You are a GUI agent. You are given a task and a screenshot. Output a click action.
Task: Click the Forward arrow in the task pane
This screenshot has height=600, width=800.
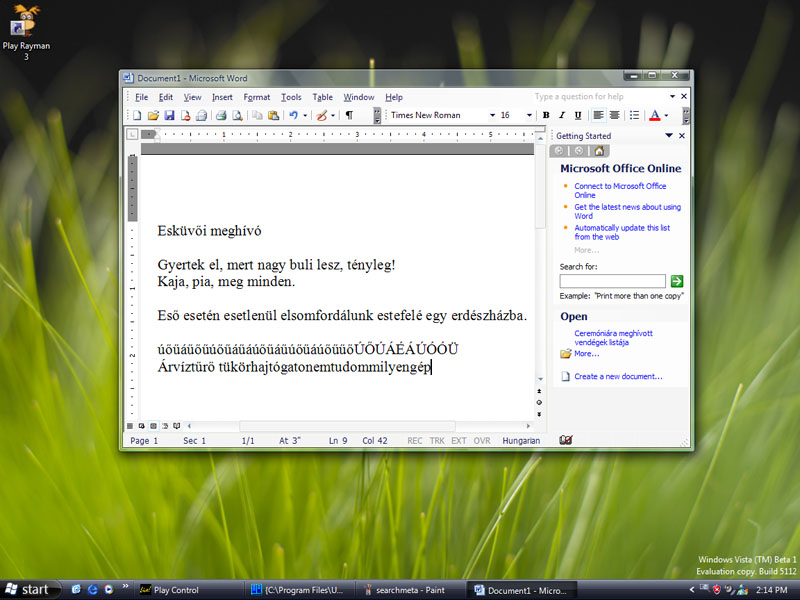579,151
